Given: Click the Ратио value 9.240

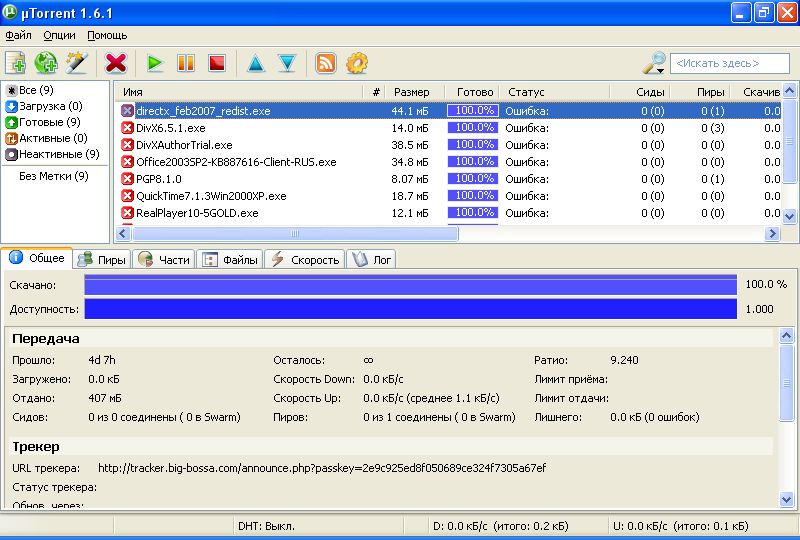Looking at the screenshot, I should click(624, 360).
